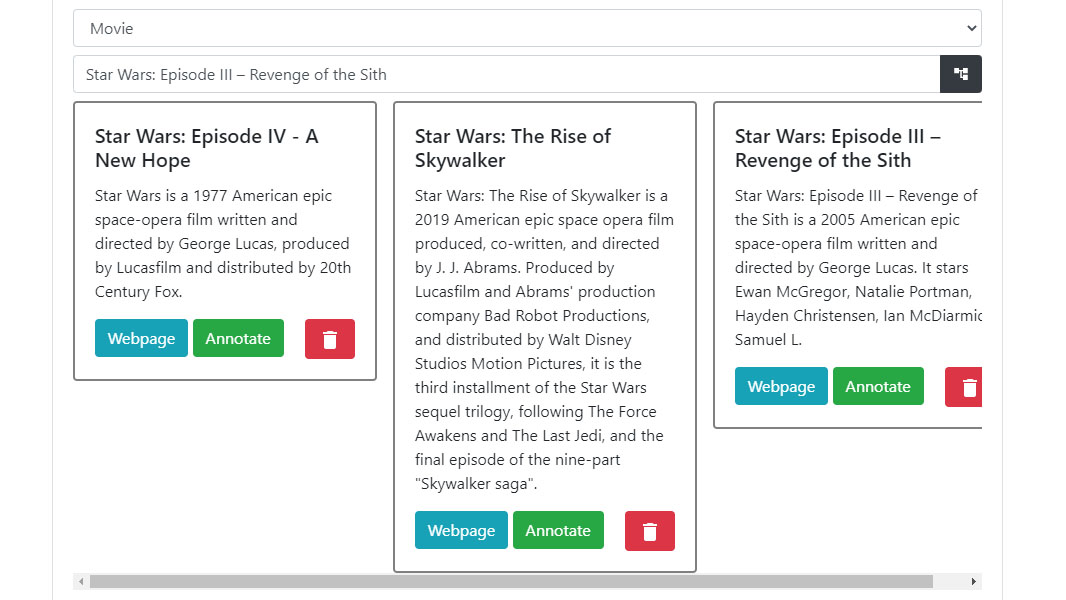
Task: Delete the Episode IV A New Hope card
Action: tap(330, 339)
